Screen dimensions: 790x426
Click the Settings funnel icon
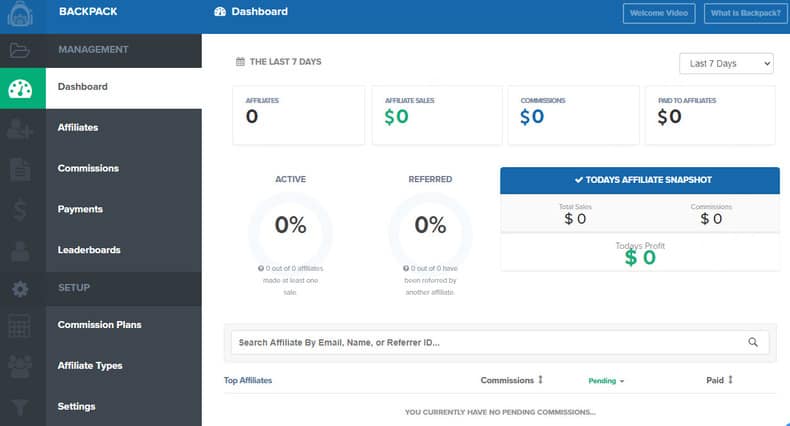(x=20, y=407)
